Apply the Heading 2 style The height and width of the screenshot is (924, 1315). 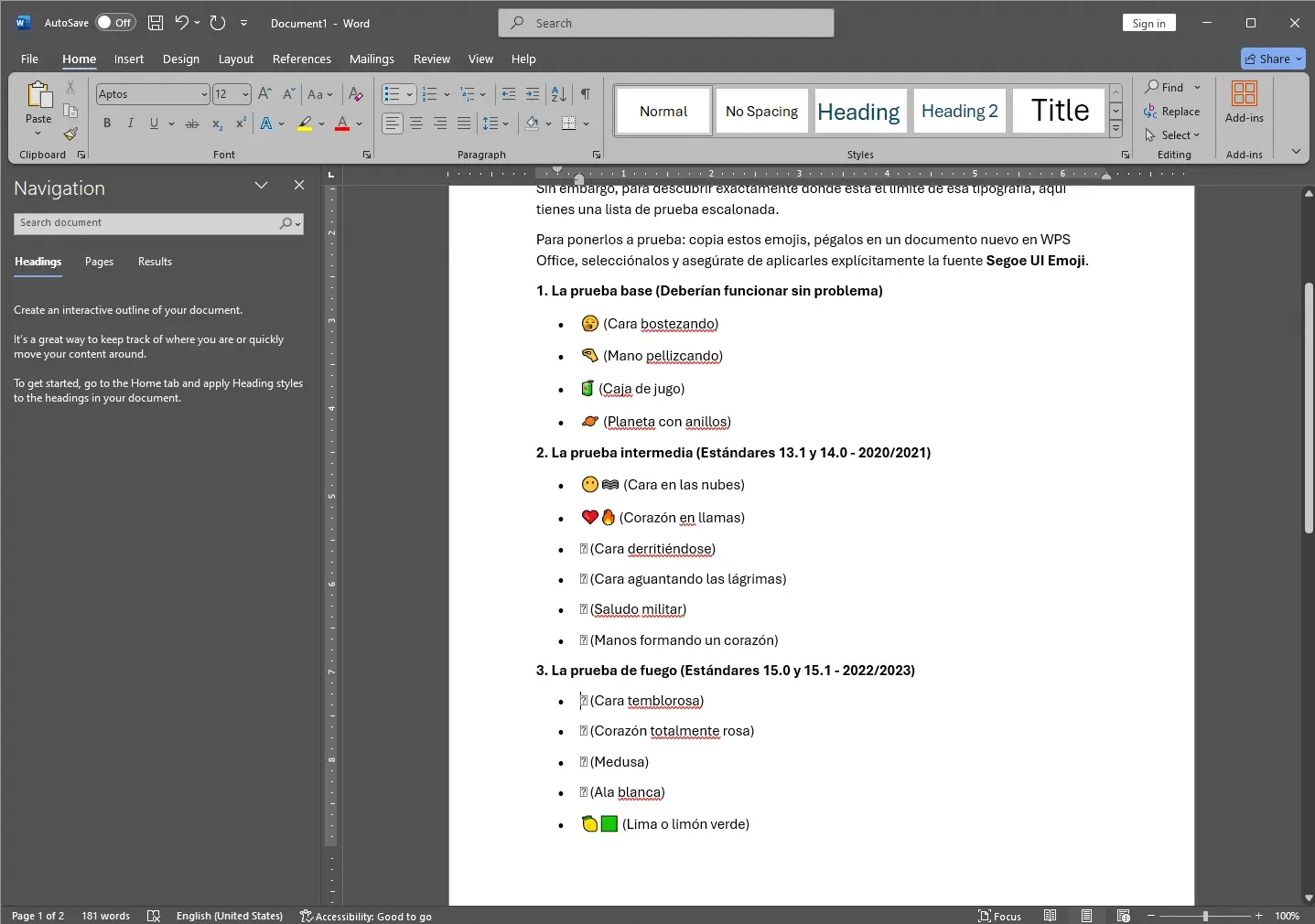coord(959,111)
